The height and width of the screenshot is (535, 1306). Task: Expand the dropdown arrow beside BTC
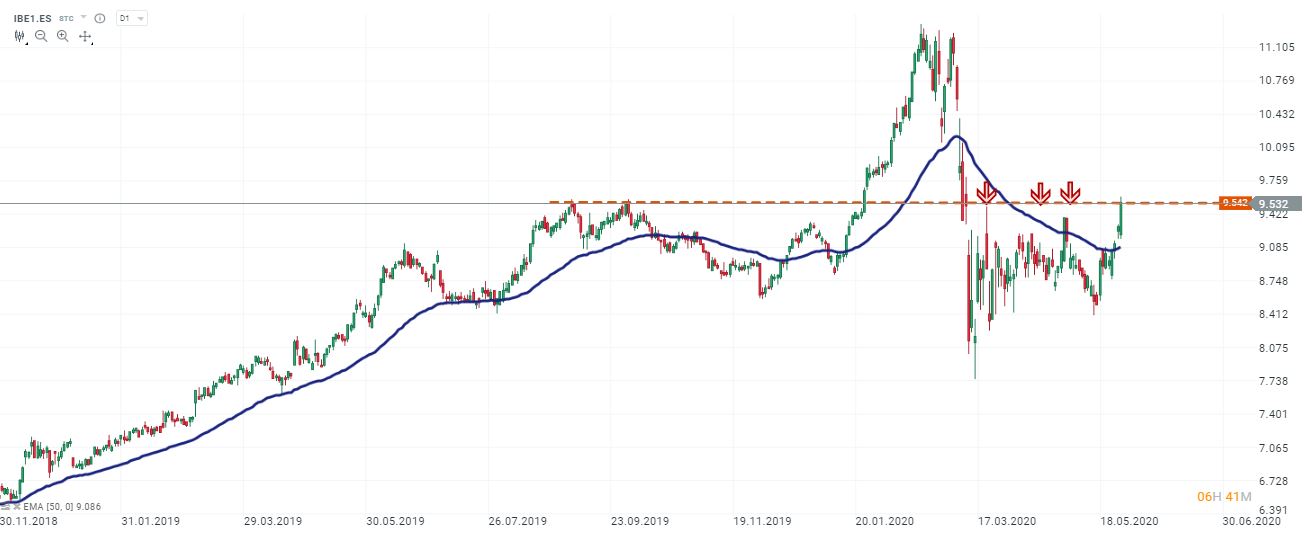click(83, 18)
